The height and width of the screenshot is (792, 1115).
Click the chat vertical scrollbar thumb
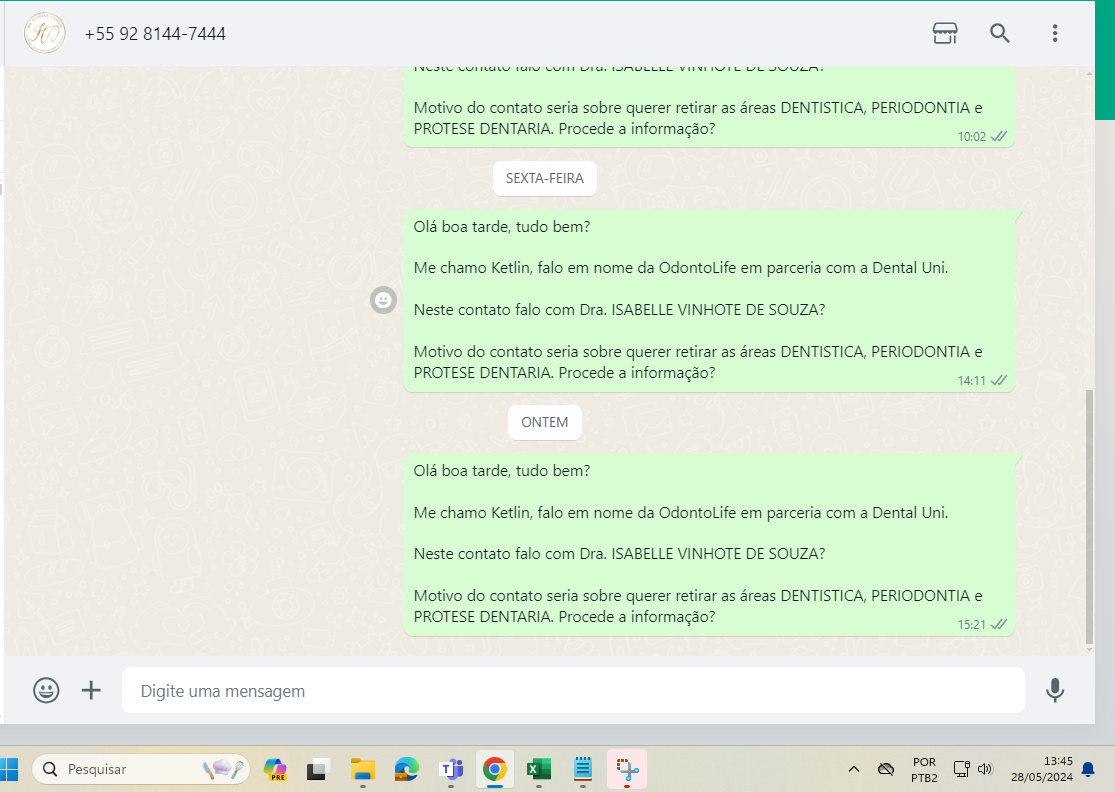click(x=1089, y=515)
